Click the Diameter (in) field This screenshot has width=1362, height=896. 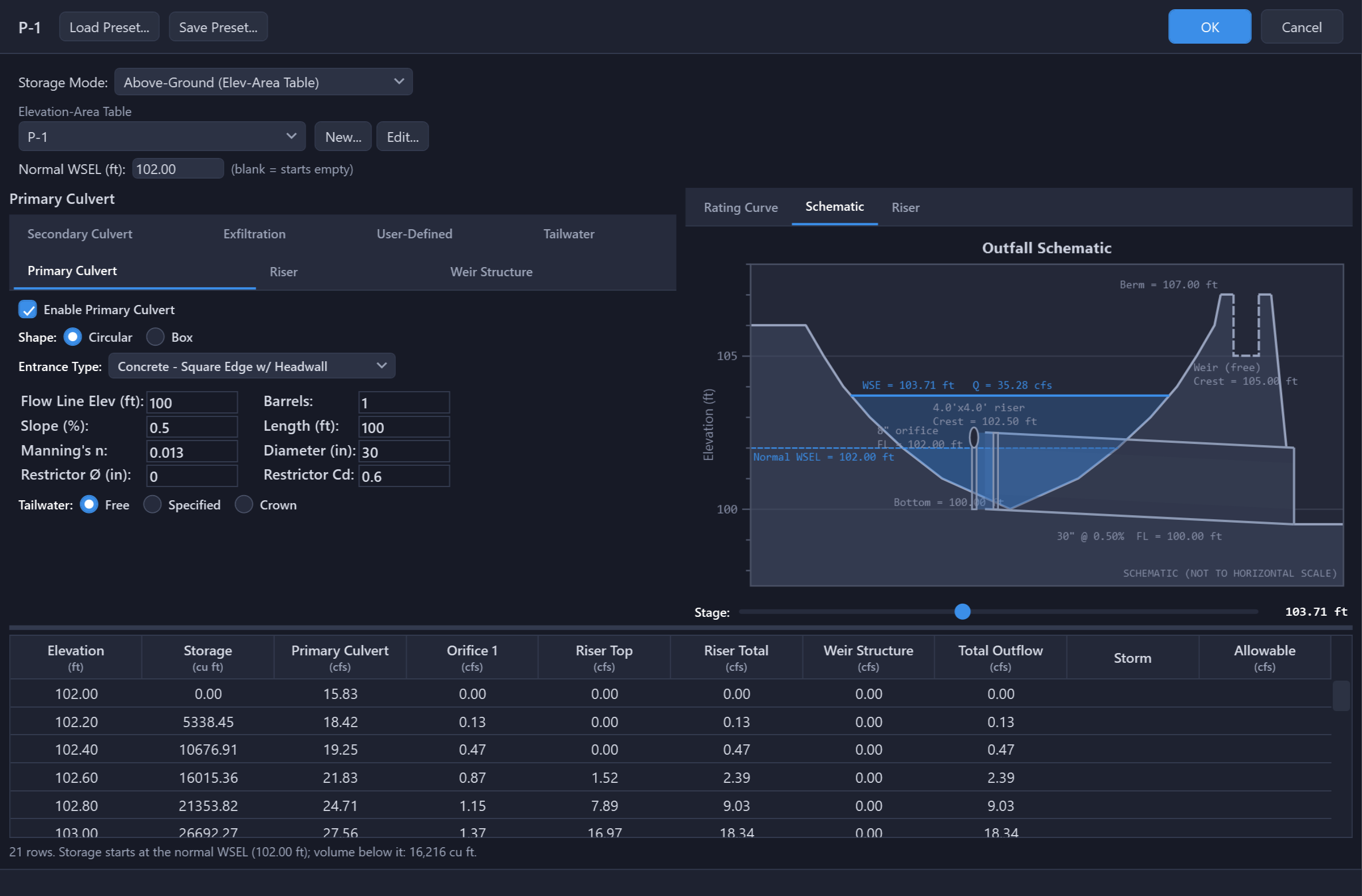[x=404, y=452]
